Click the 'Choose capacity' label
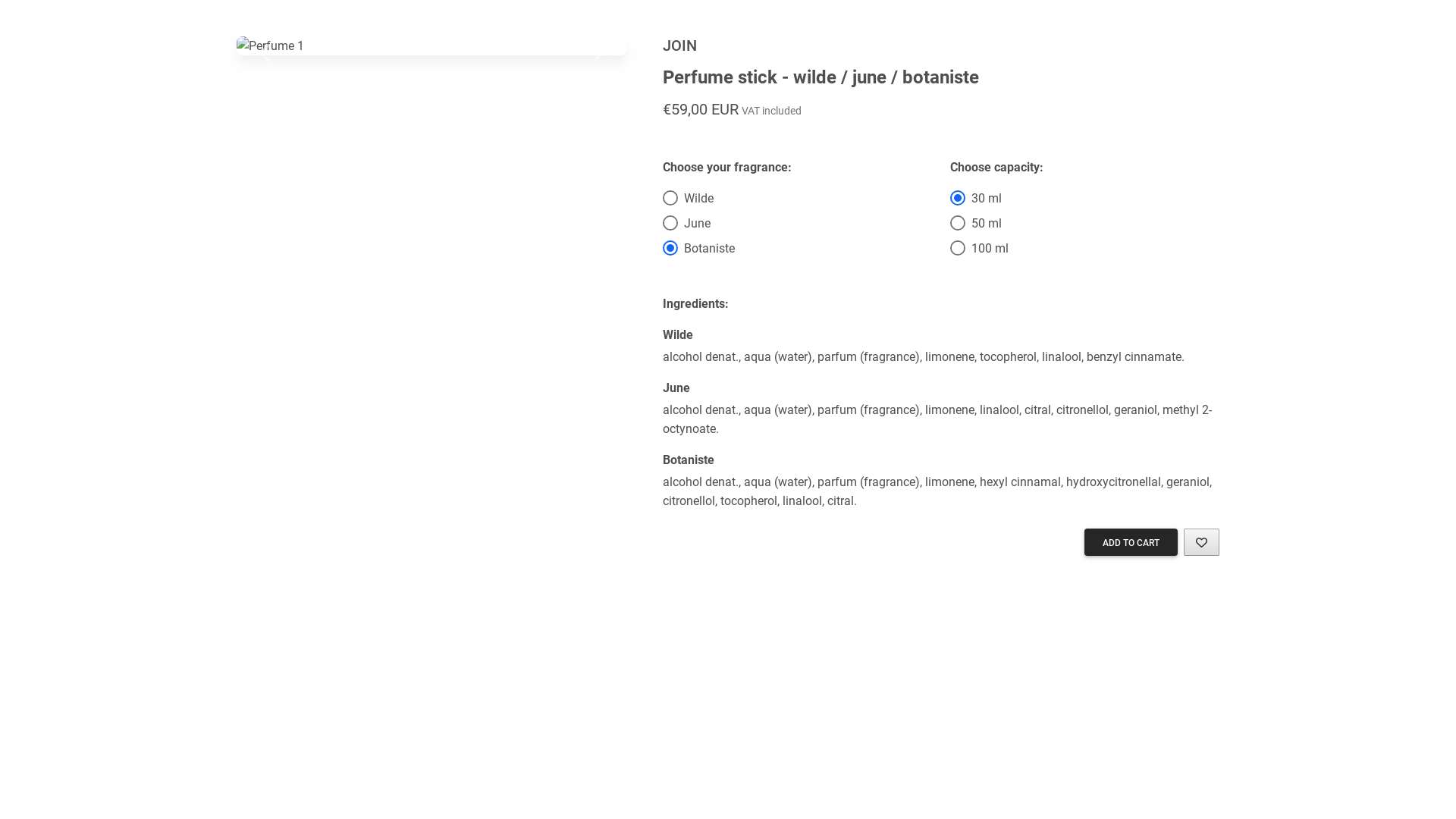1456x819 pixels. click(x=996, y=167)
